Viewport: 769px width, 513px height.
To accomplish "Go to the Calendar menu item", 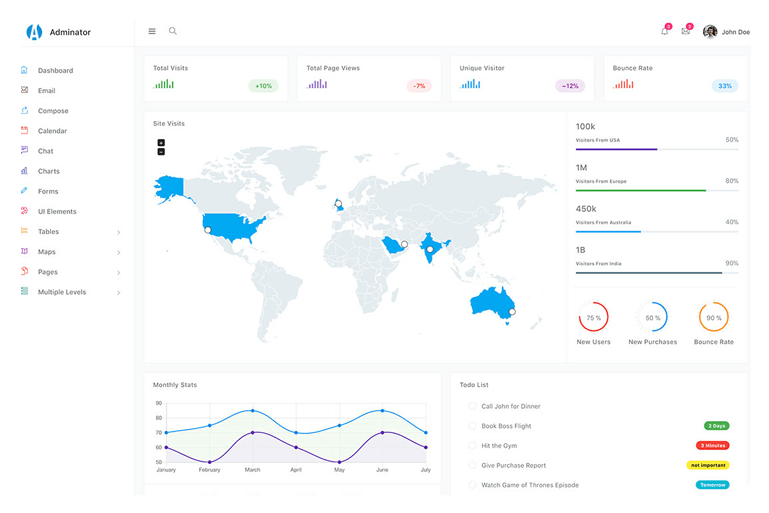I will (x=52, y=131).
